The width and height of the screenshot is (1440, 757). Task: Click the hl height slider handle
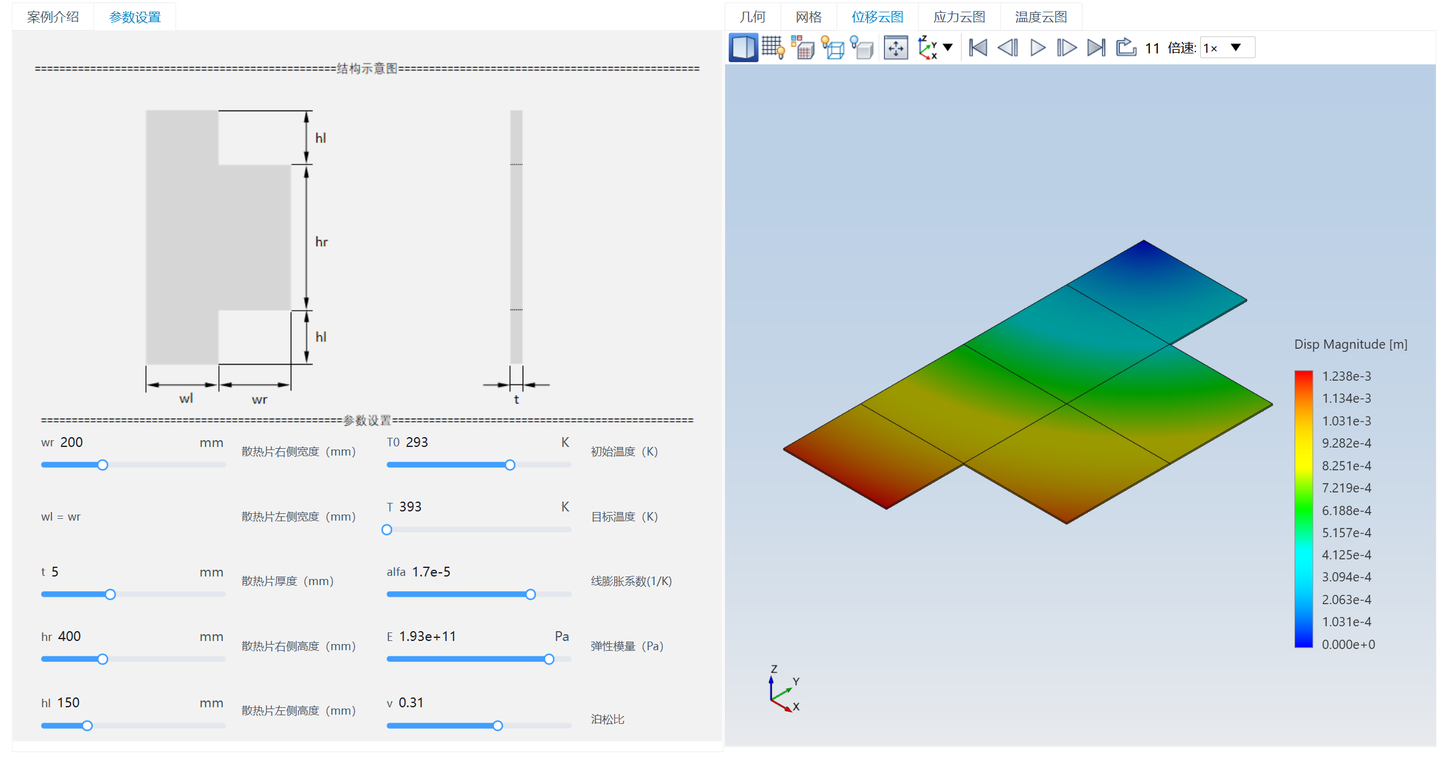(87, 726)
